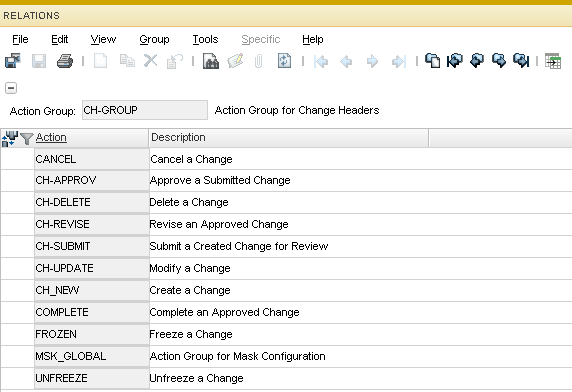Go to previous group icon
572x392 pixels.
(477, 61)
